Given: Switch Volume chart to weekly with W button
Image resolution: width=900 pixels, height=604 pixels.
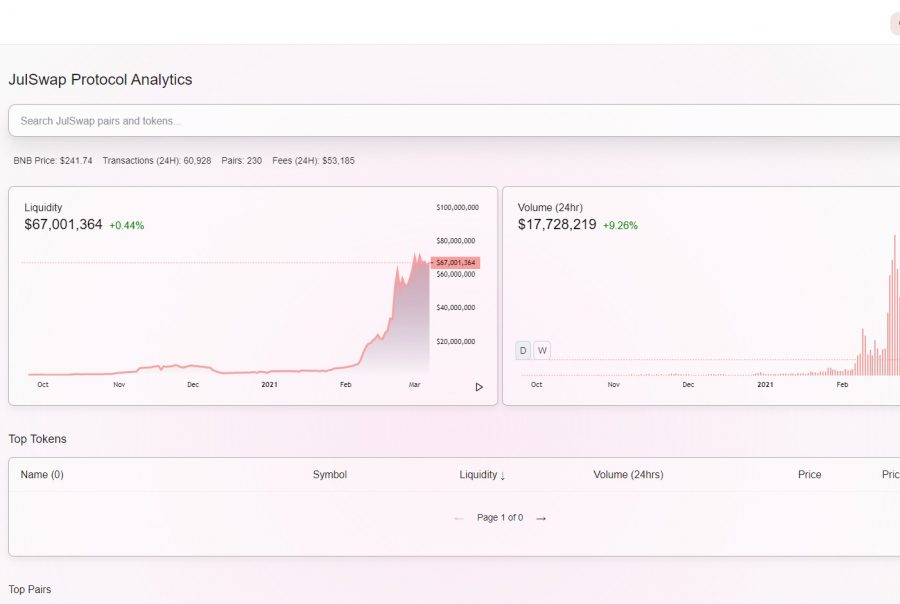Looking at the screenshot, I should 542,350.
